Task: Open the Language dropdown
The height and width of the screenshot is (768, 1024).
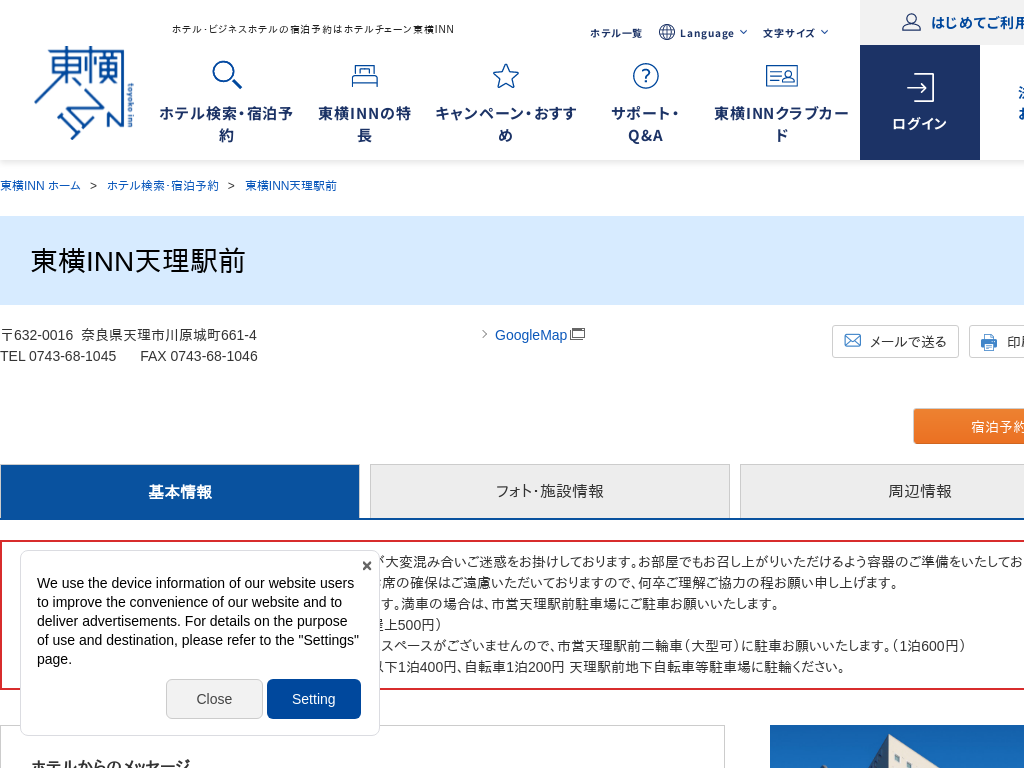Action: 703,33
